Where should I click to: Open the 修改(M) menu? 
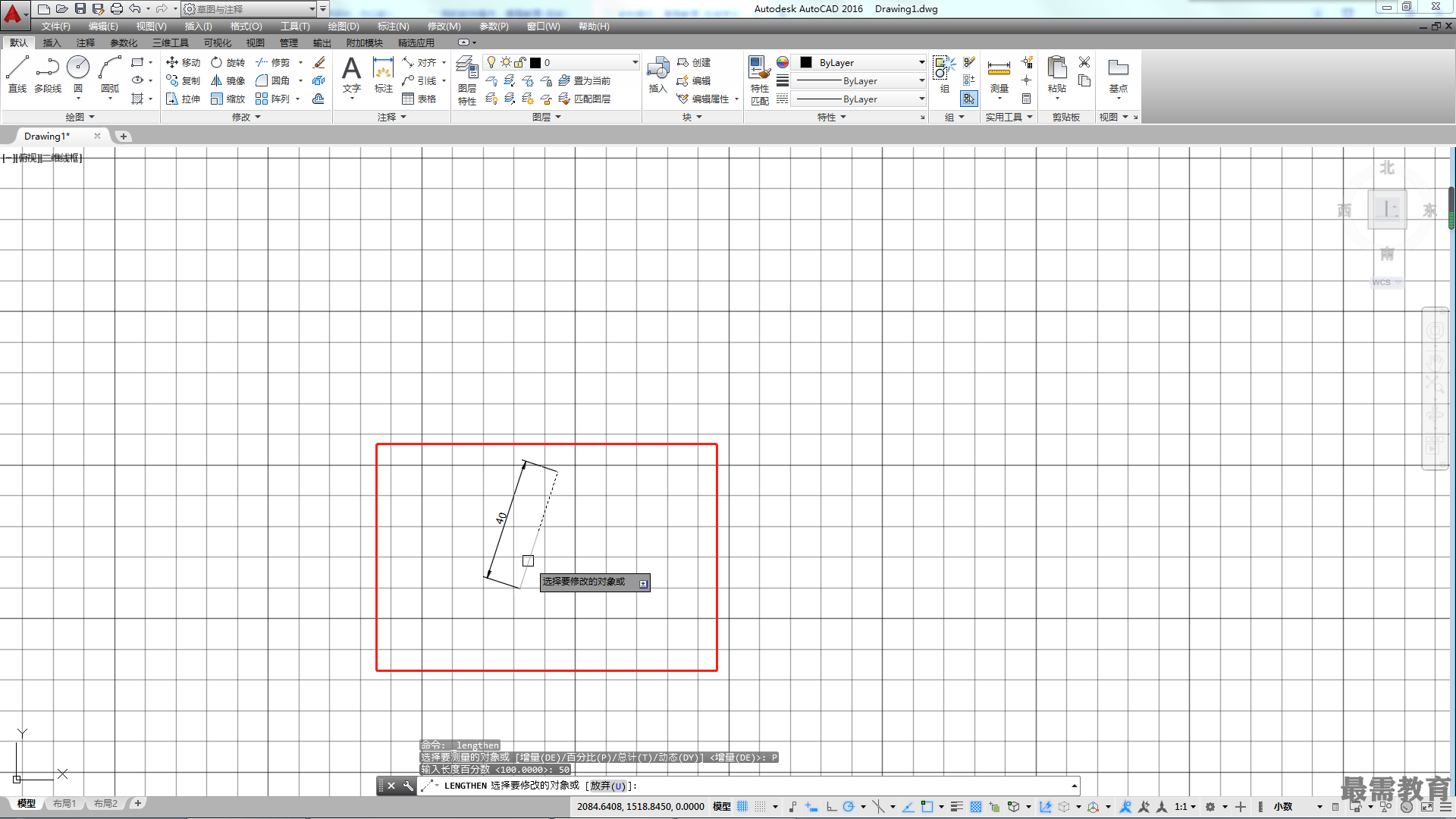click(x=444, y=26)
